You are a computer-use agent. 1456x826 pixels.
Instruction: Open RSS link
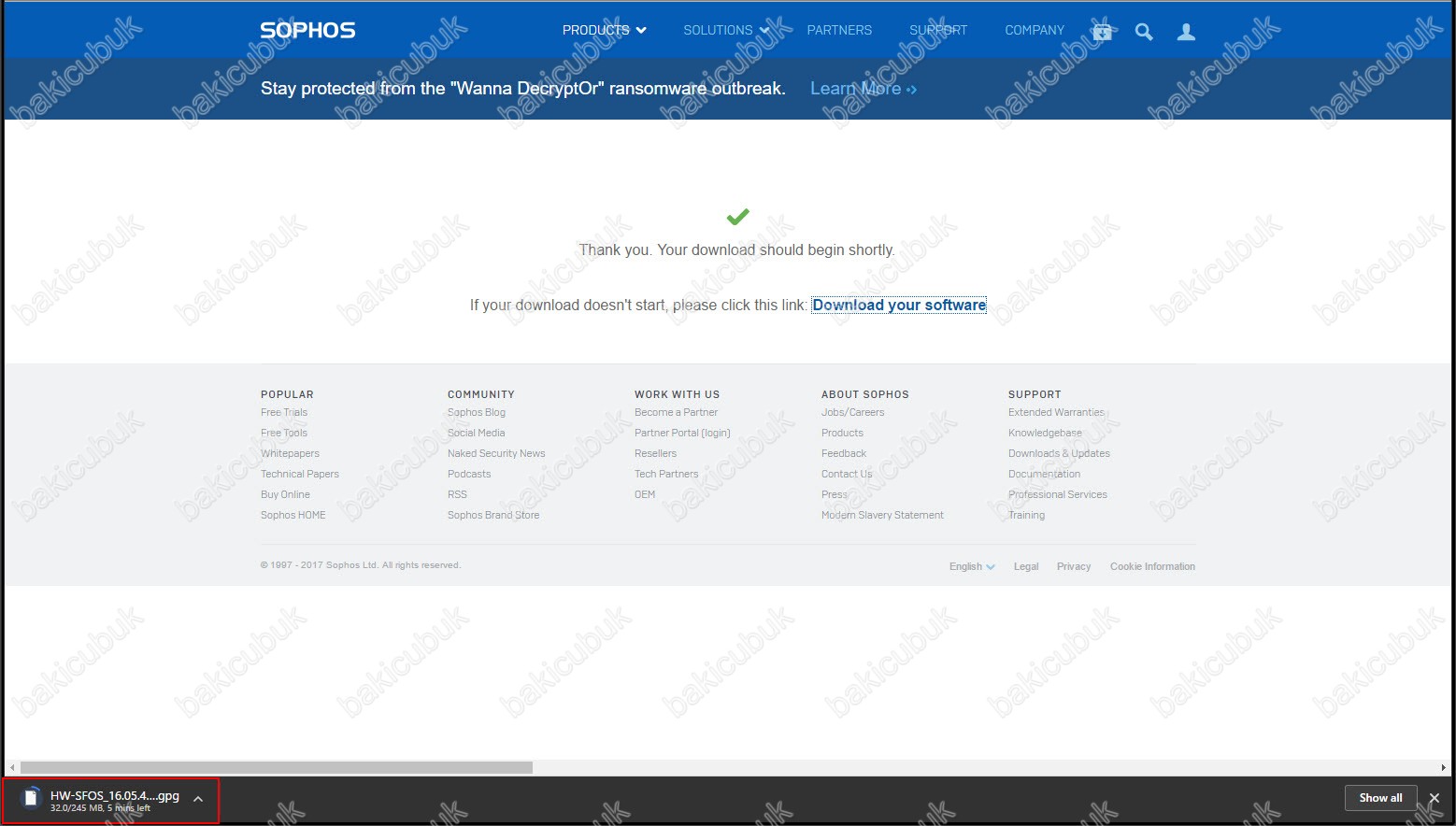coord(457,494)
